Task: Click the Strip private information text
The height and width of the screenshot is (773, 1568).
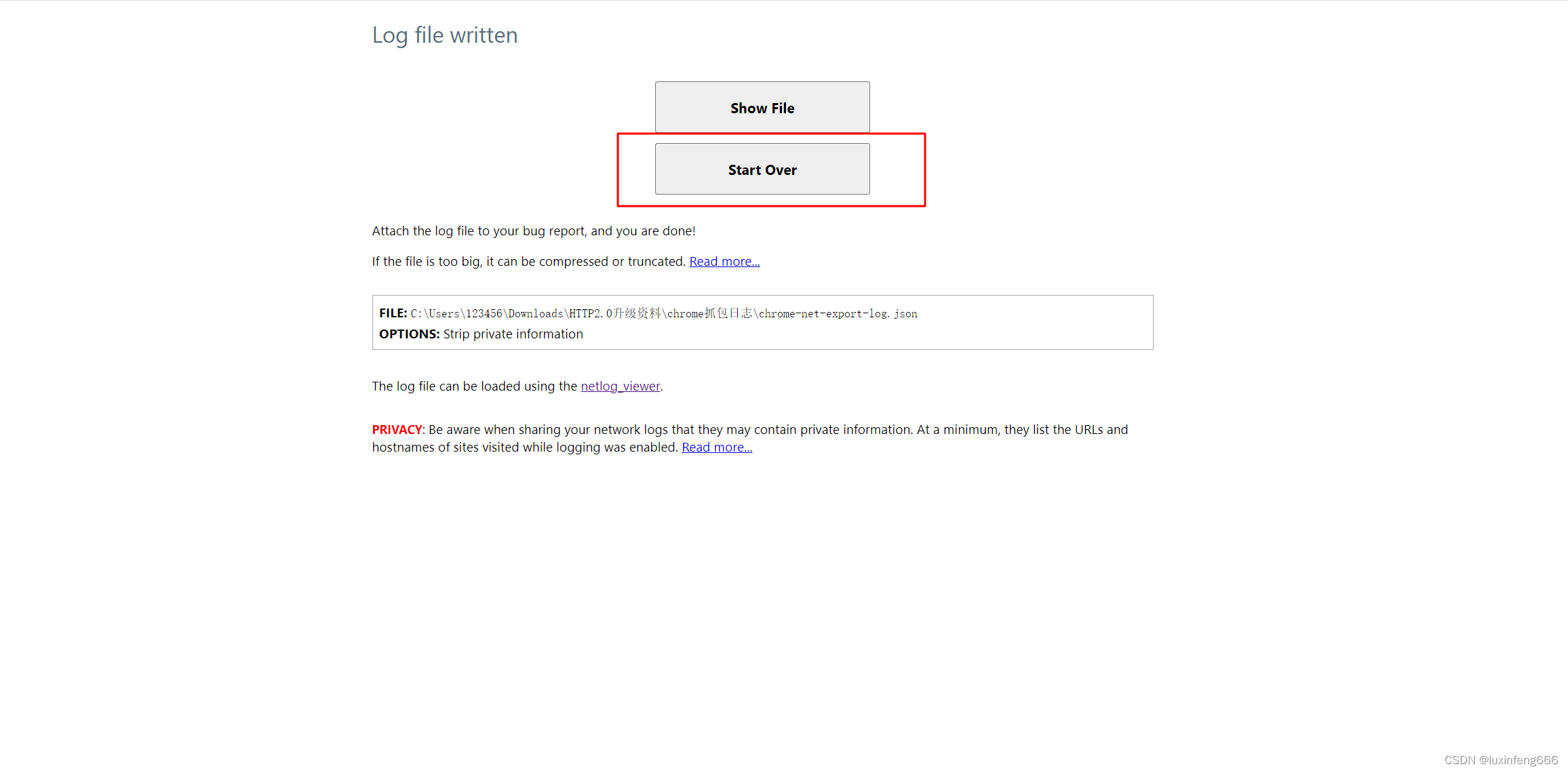Action: tap(513, 334)
